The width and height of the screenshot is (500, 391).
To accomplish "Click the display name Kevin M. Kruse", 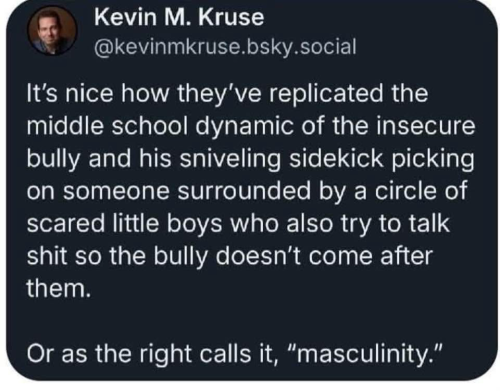I will click(179, 17).
